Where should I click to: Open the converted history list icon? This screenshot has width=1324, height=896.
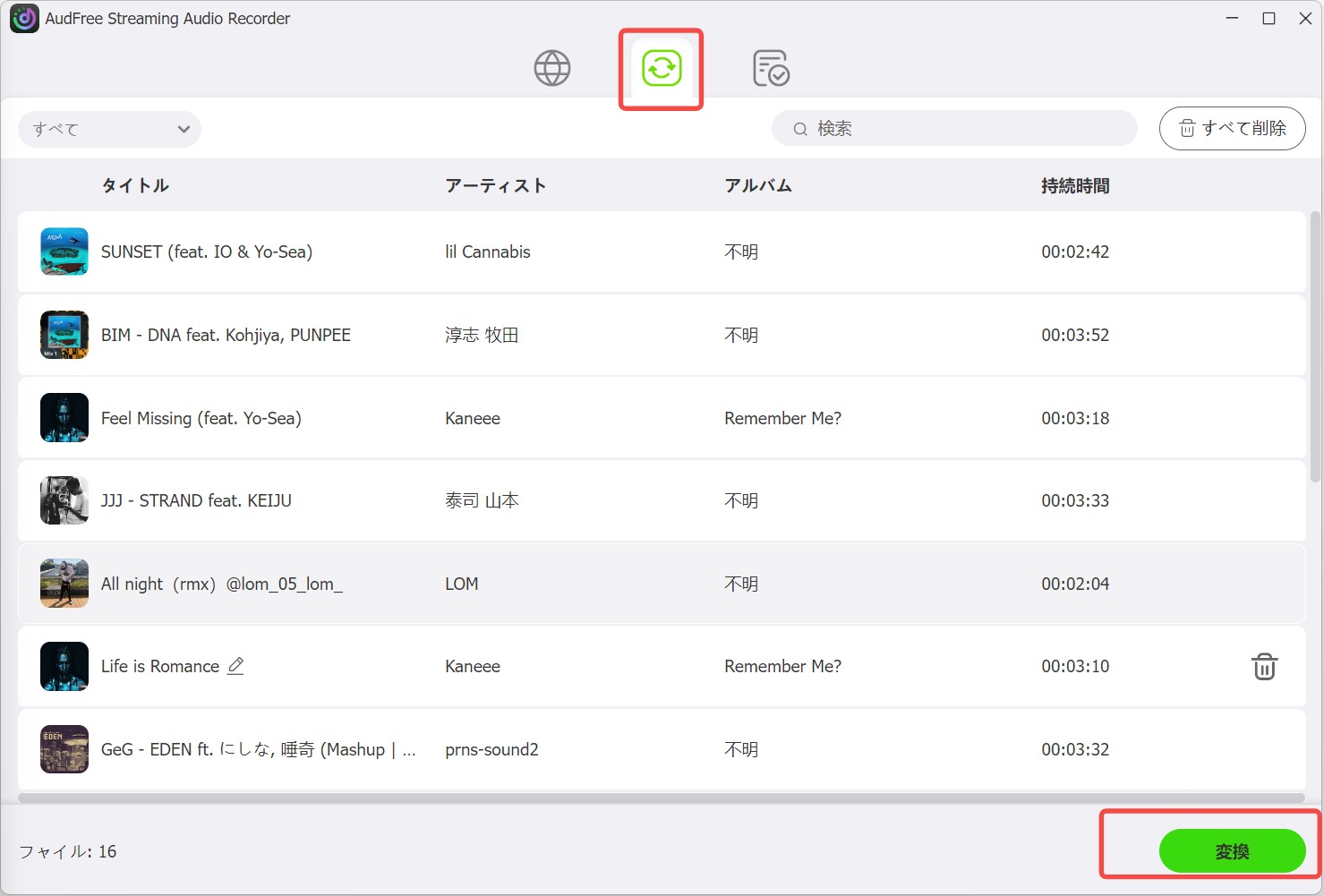pos(771,68)
